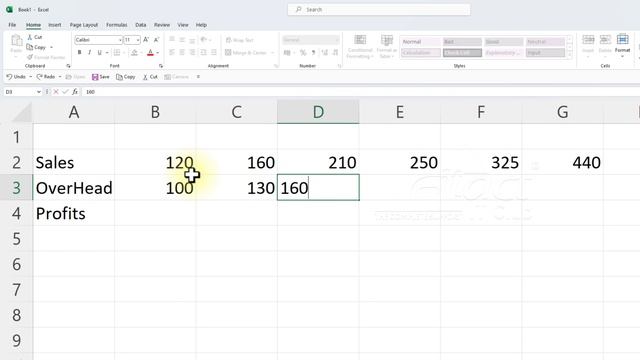
Task: Toggle Underline formatting
Action: point(99,53)
